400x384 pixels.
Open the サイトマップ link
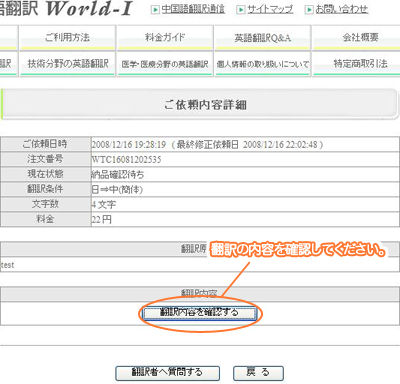click(x=270, y=9)
